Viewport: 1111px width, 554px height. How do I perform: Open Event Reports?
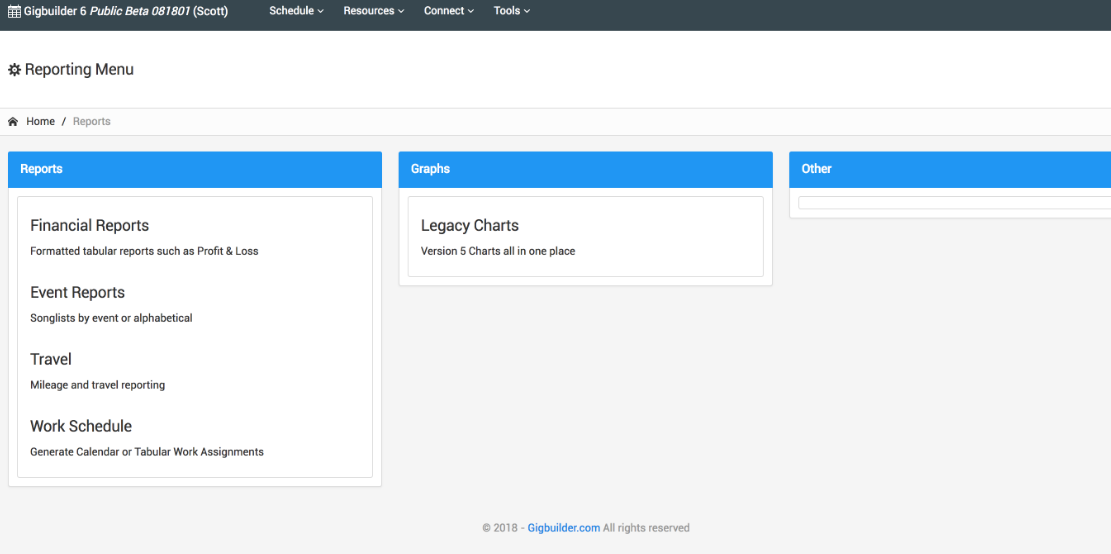[x=77, y=293]
